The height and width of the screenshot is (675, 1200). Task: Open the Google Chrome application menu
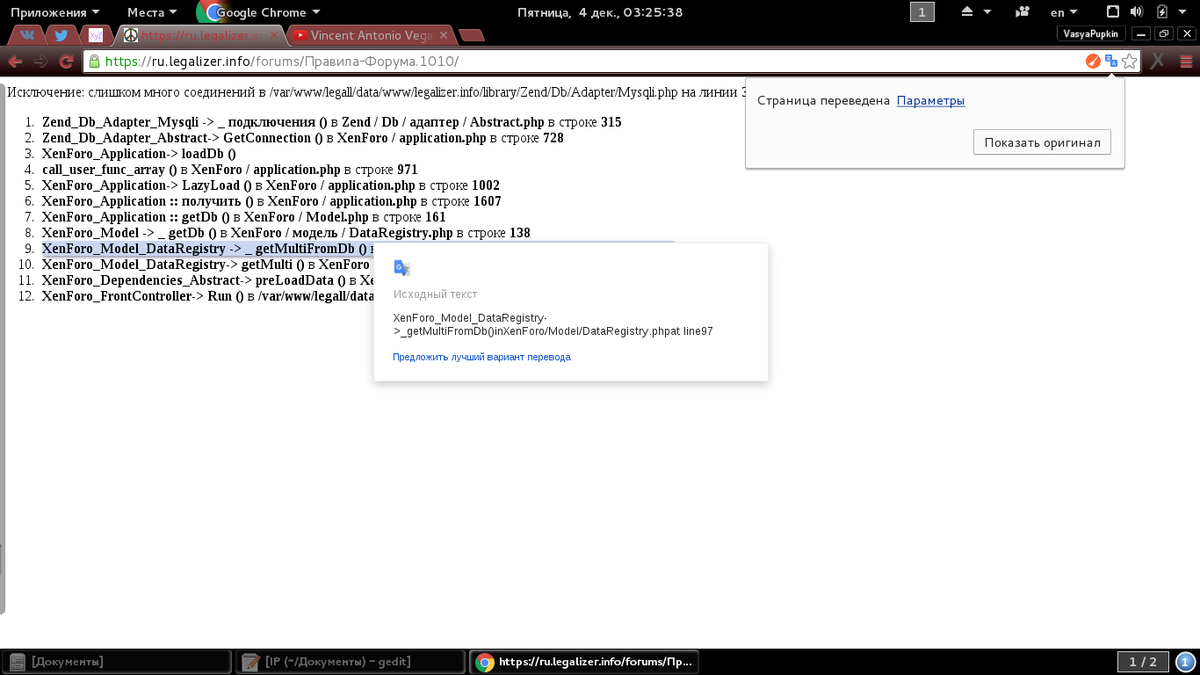pyautogui.click(x=260, y=12)
